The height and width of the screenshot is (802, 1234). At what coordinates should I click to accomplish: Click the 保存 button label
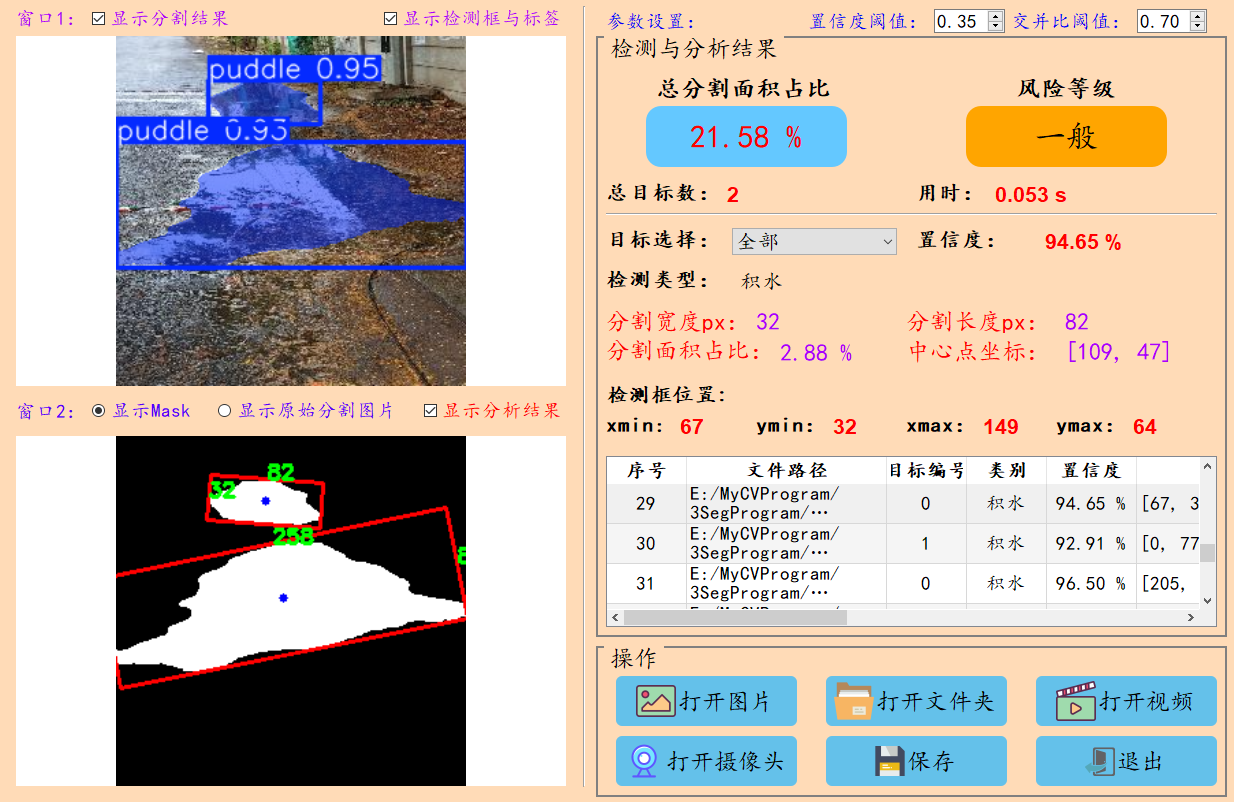pyautogui.click(x=931, y=761)
